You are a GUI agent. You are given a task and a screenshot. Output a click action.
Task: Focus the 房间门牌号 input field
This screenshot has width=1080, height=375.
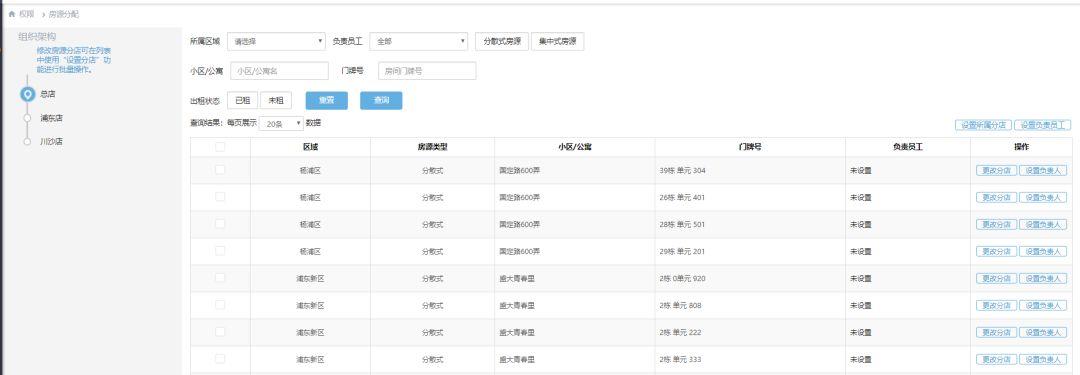427,70
